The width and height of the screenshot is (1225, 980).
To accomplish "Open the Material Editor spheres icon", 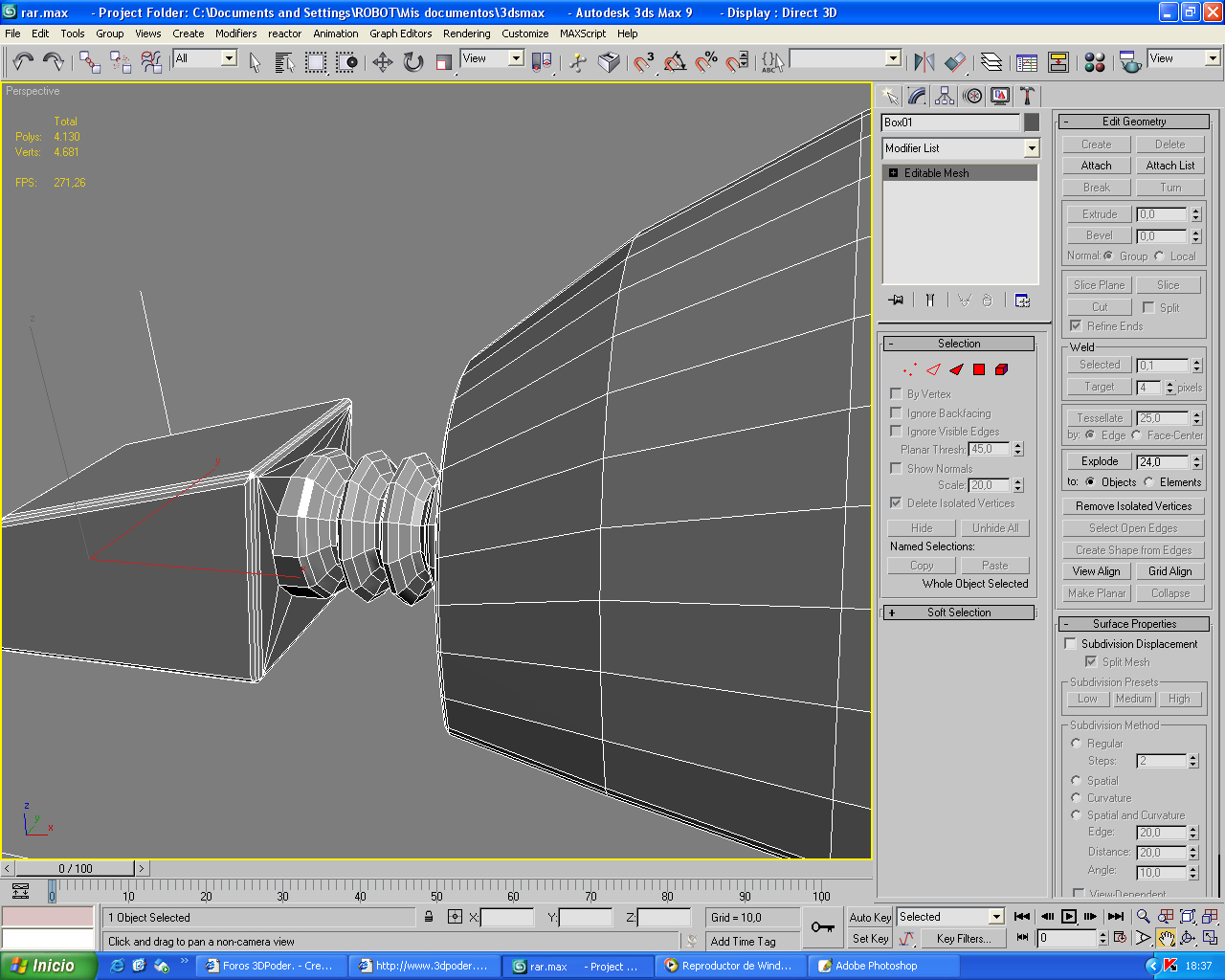I will coord(1096,62).
